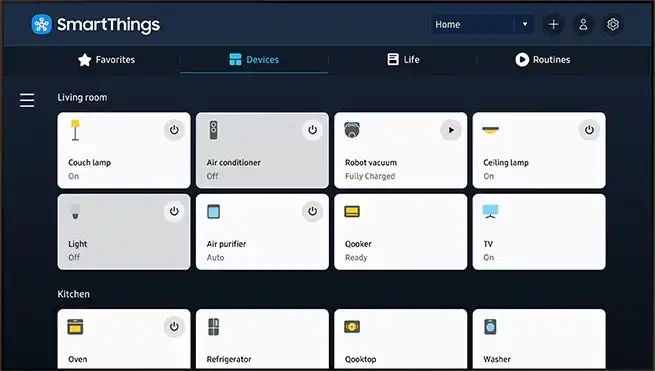The height and width of the screenshot is (371, 655).
Task: Click the Washer icon
Action: coord(490,327)
